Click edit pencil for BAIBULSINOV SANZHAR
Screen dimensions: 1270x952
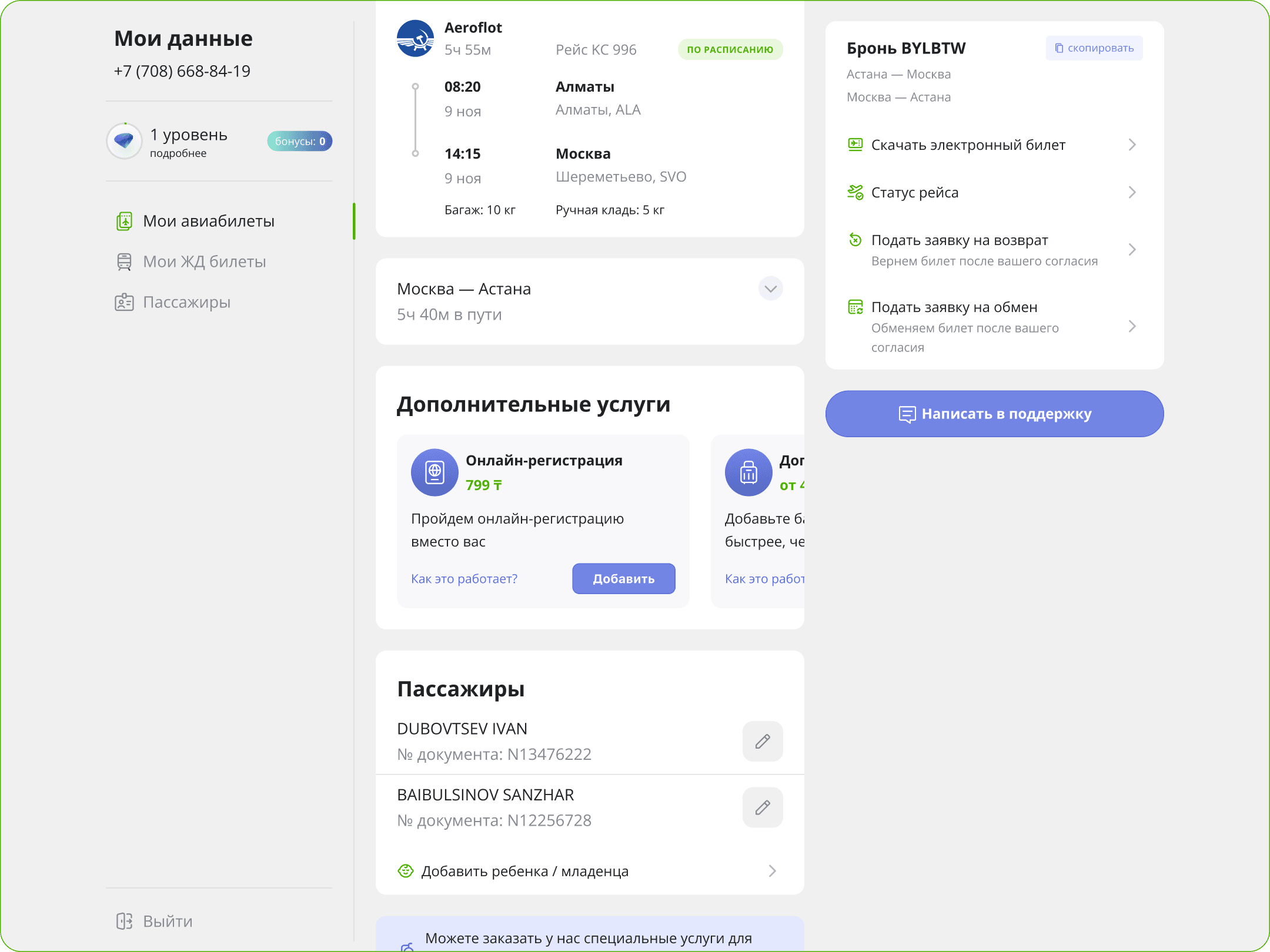tap(762, 807)
